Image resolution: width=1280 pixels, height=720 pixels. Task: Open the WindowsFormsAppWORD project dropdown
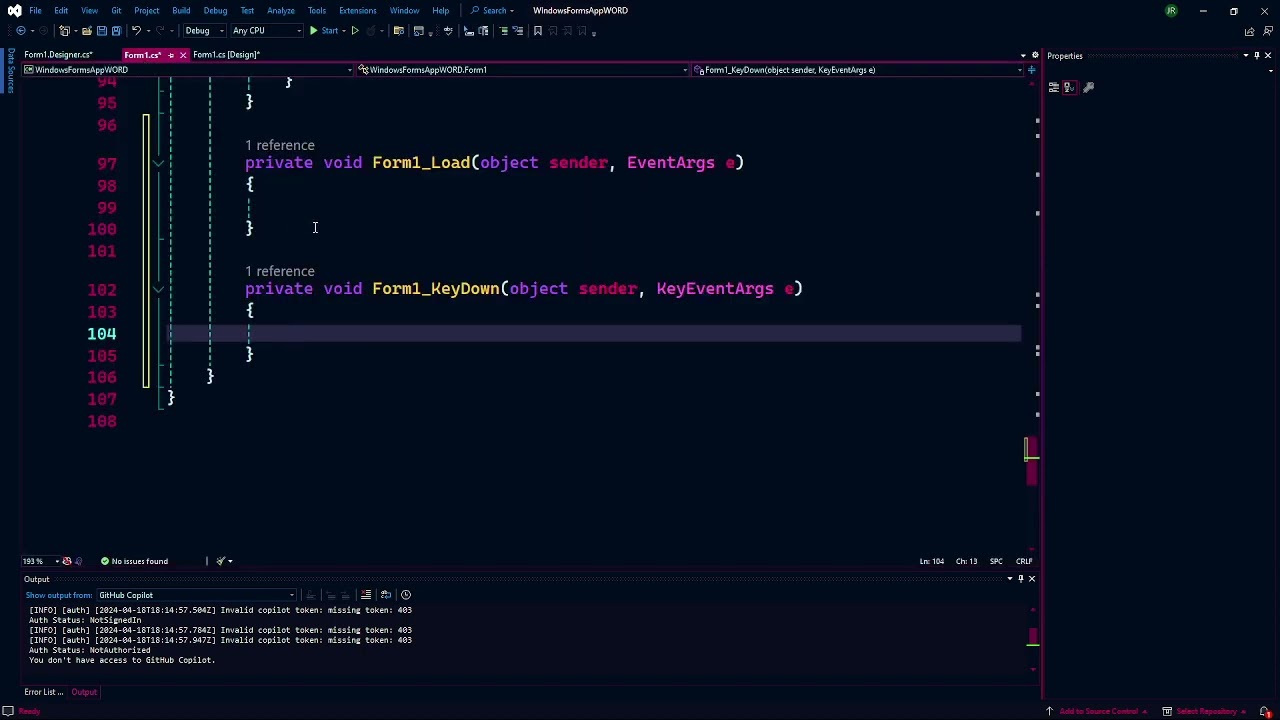click(x=188, y=70)
